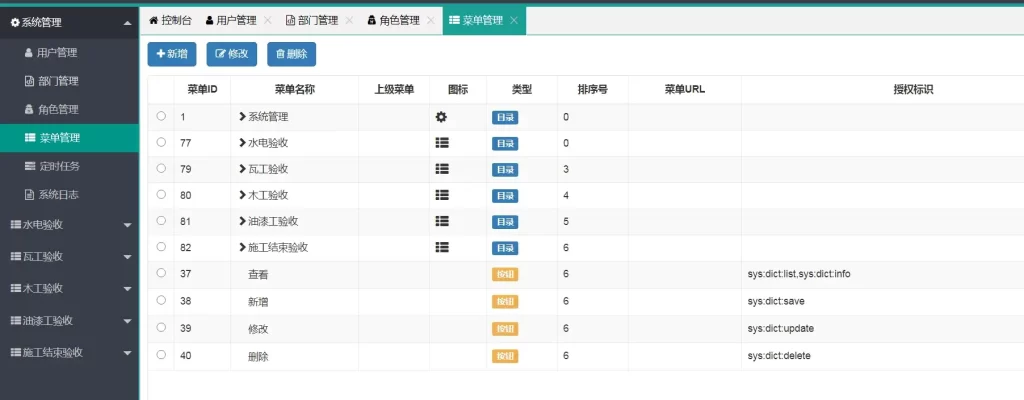Switch to the 控制台 tab
Screen dimensions: 1024x400
[x=170, y=20]
